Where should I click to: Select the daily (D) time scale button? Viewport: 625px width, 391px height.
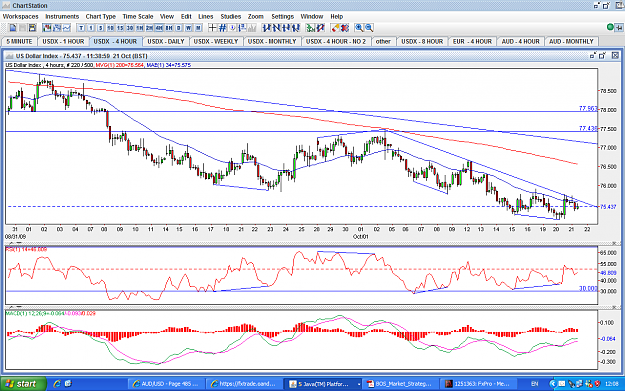pyautogui.click(x=179, y=28)
